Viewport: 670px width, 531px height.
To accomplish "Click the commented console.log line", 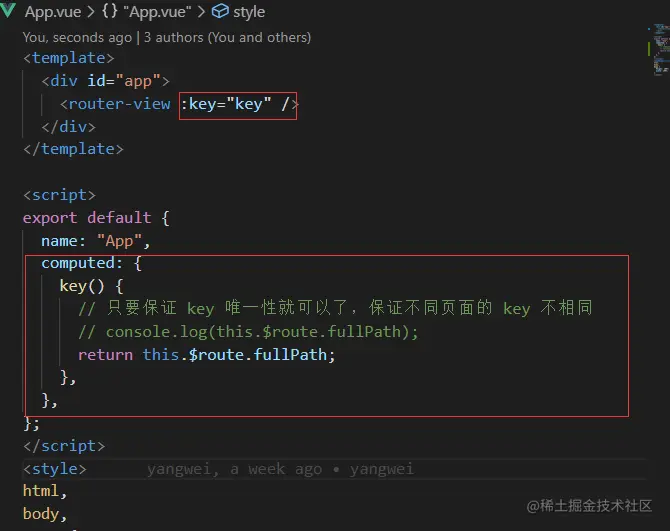I will 248,332.
